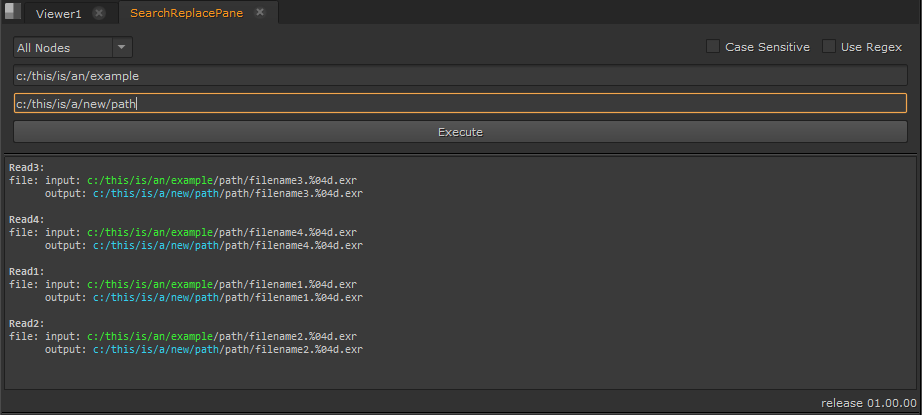Select the output line for filename2.%04d.exr
The width and height of the screenshot is (922, 415).
pyautogui.click(x=204, y=349)
